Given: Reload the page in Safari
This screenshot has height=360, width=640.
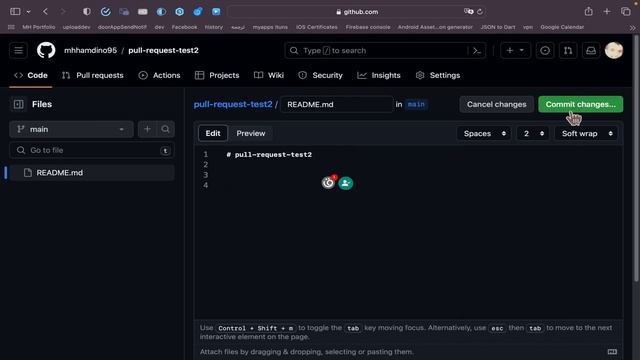Looking at the screenshot, I should click(480, 11).
